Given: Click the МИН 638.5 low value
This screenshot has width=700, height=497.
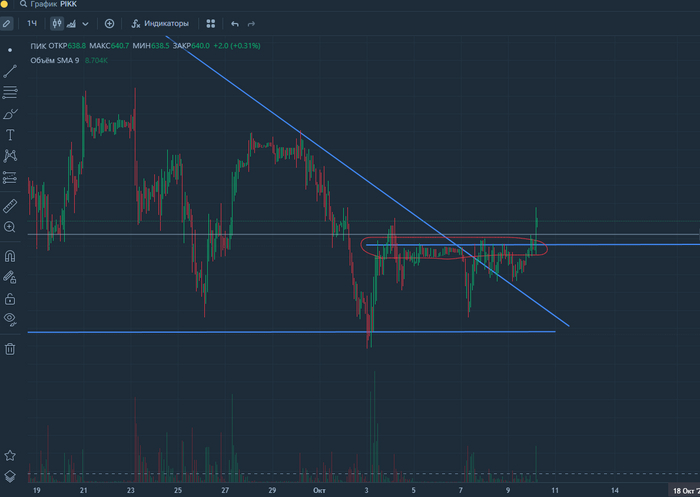Looking at the screenshot, I should [151, 46].
